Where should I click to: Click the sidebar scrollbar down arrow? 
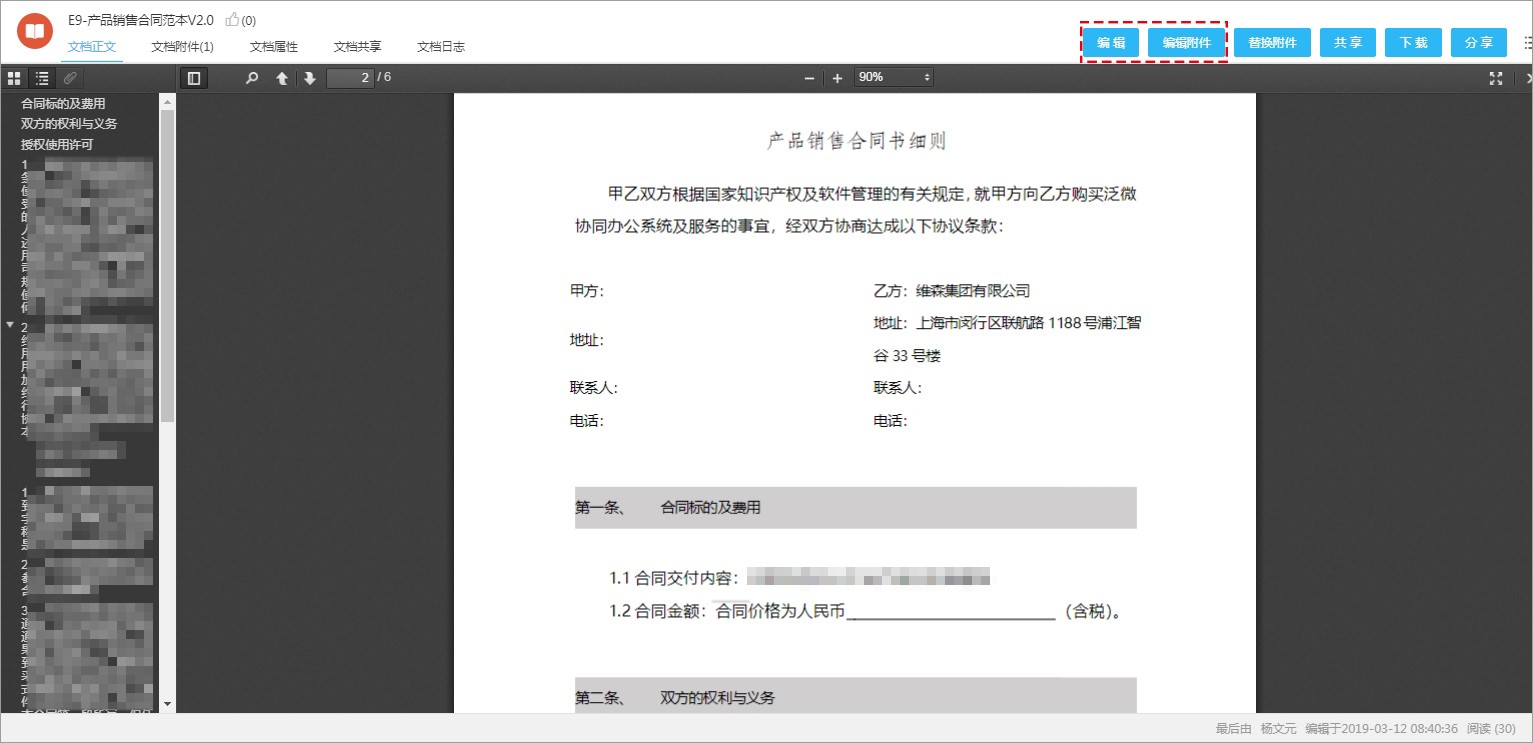click(x=167, y=705)
